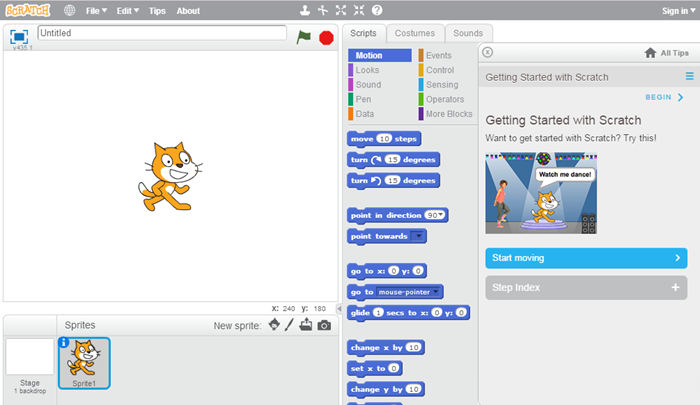Click the Scratch logo
Viewport: 700px width, 405px height.
tap(28, 10)
